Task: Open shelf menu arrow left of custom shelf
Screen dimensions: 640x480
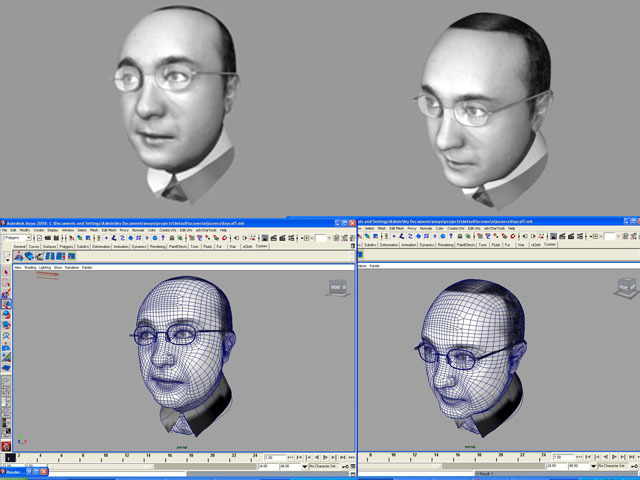Action: (x=7, y=260)
